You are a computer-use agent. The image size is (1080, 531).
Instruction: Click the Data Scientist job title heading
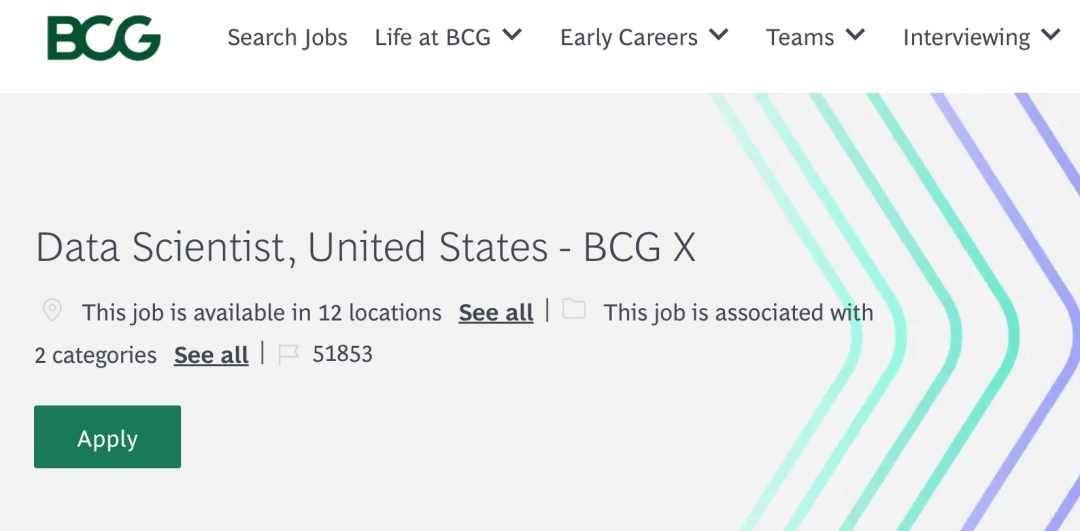point(366,247)
